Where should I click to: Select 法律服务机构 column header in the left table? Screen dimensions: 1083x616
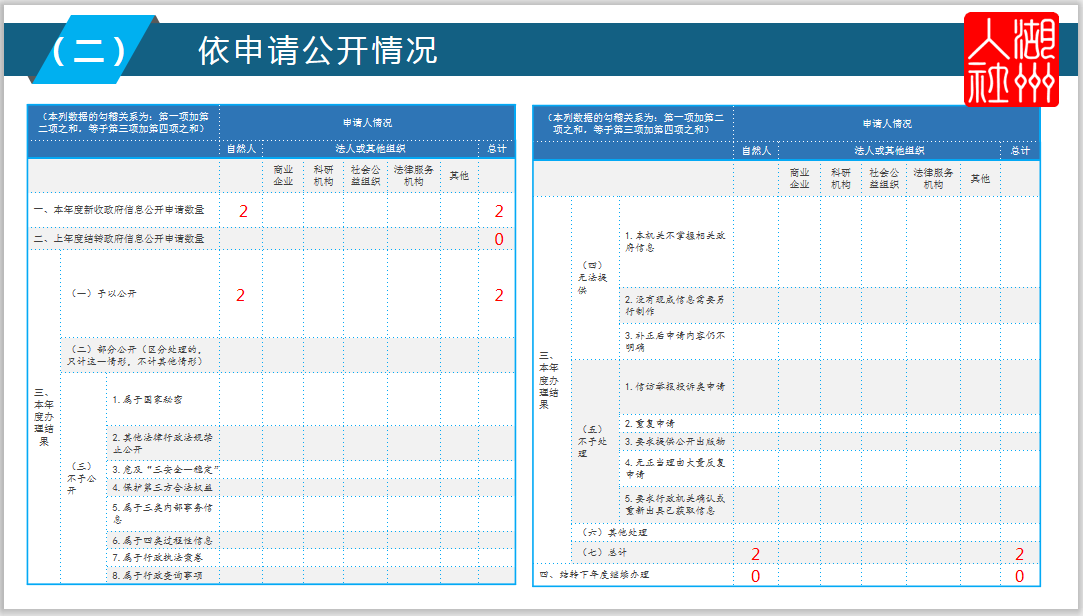pos(414,175)
